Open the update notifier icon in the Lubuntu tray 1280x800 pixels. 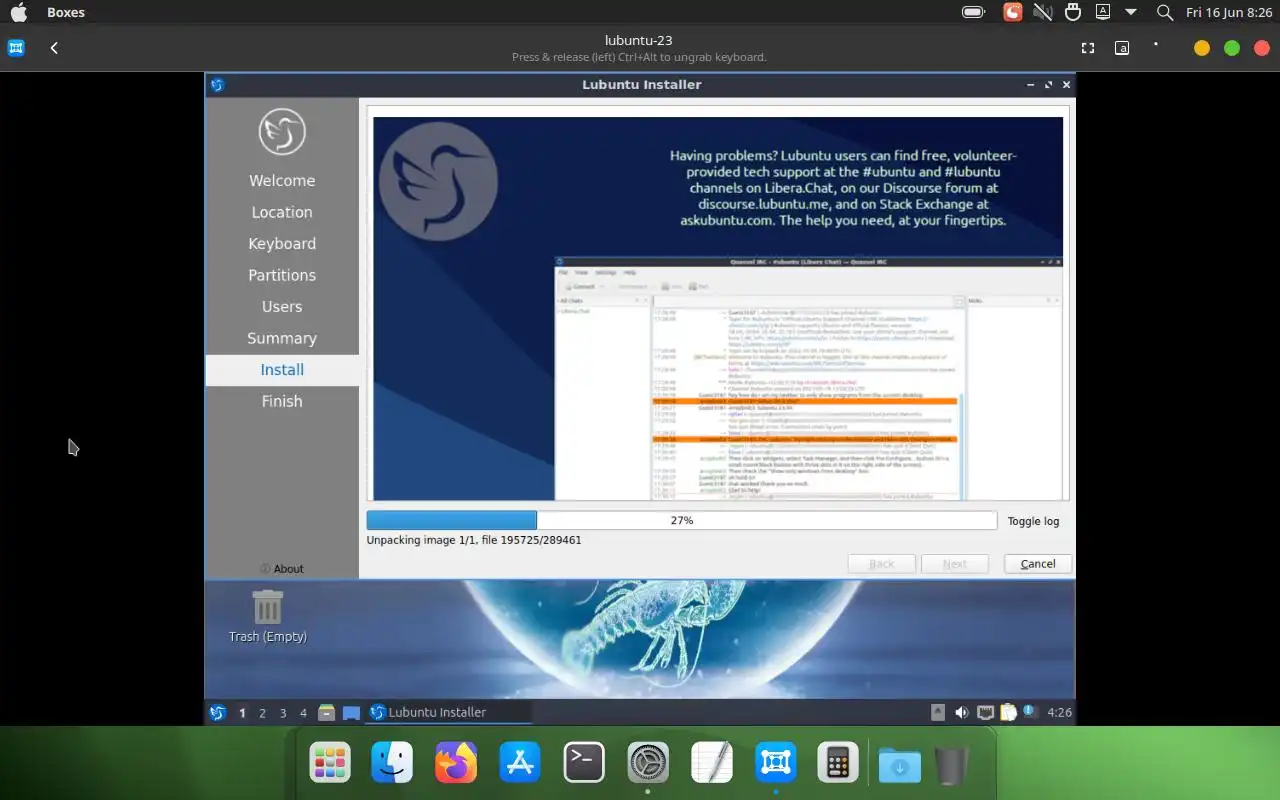click(1028, 712)
